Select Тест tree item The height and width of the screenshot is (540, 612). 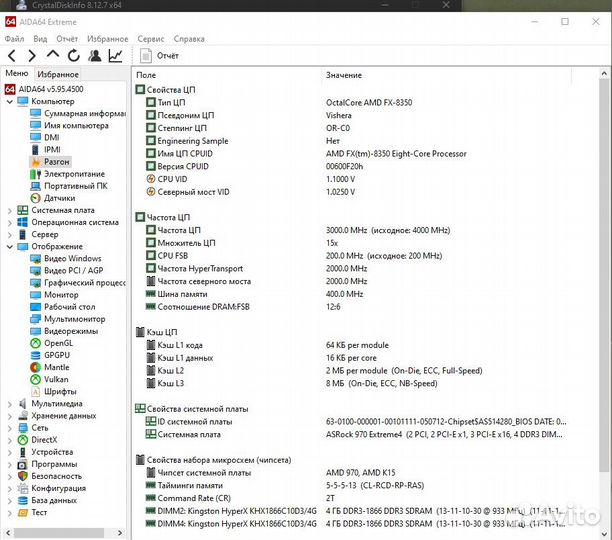click(32, 512)
